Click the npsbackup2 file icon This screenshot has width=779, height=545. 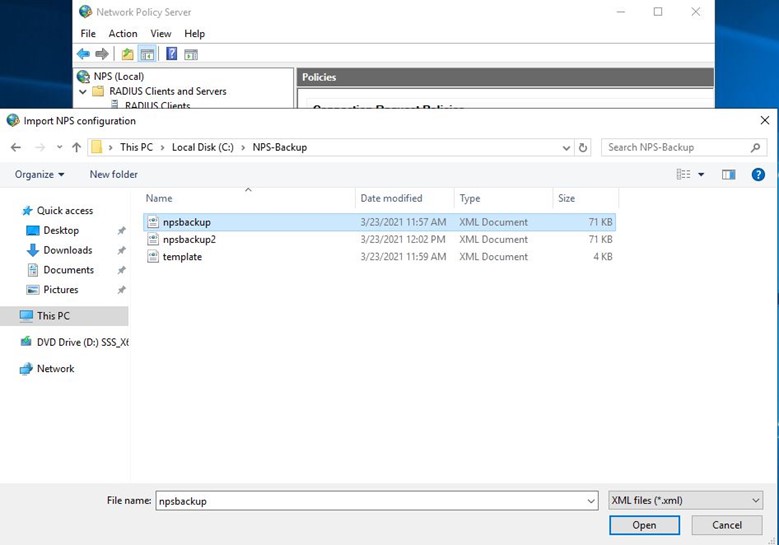click(x=153, y=239)
